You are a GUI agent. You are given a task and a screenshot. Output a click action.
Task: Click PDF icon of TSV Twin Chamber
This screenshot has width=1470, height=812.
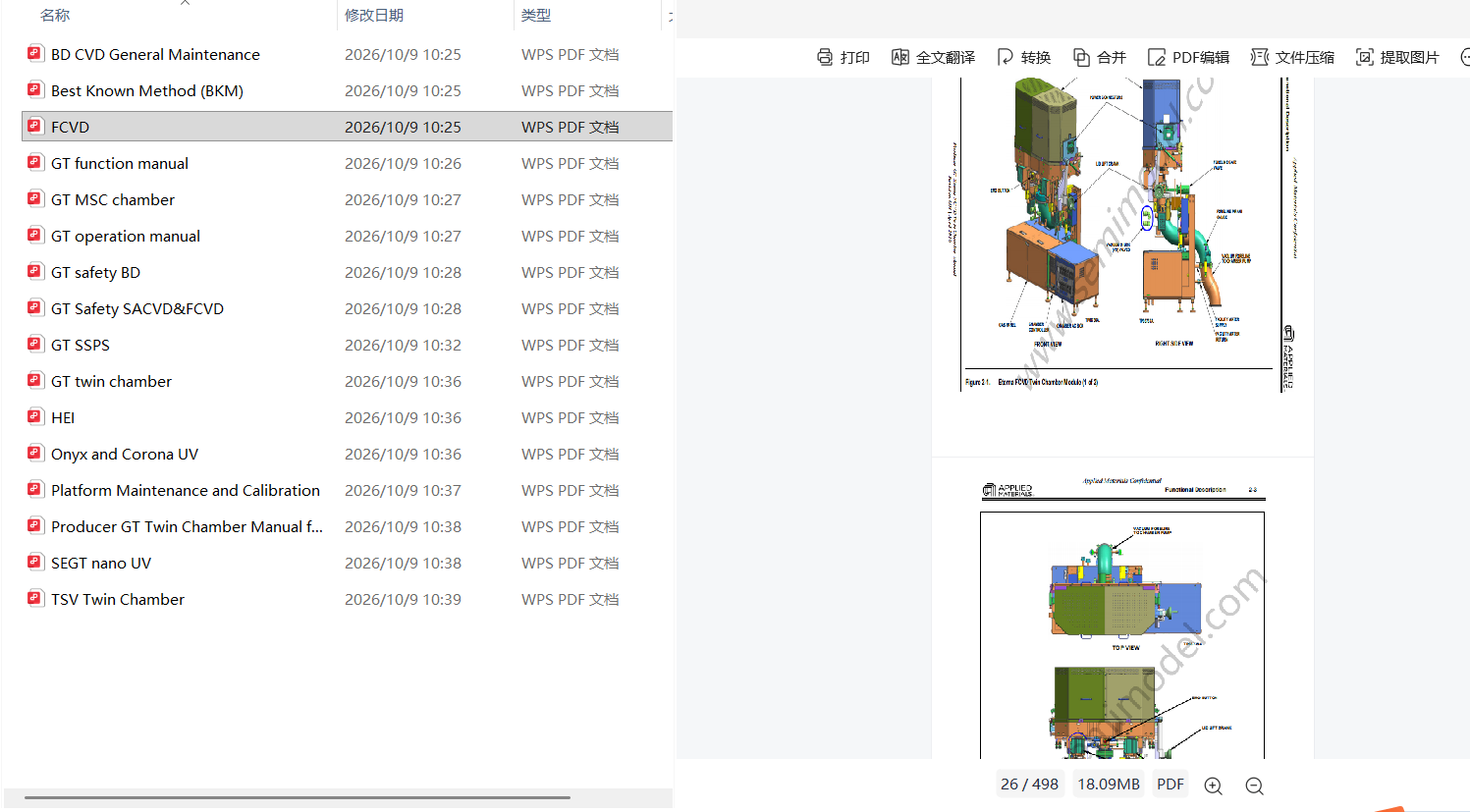(x=35, y=598)
